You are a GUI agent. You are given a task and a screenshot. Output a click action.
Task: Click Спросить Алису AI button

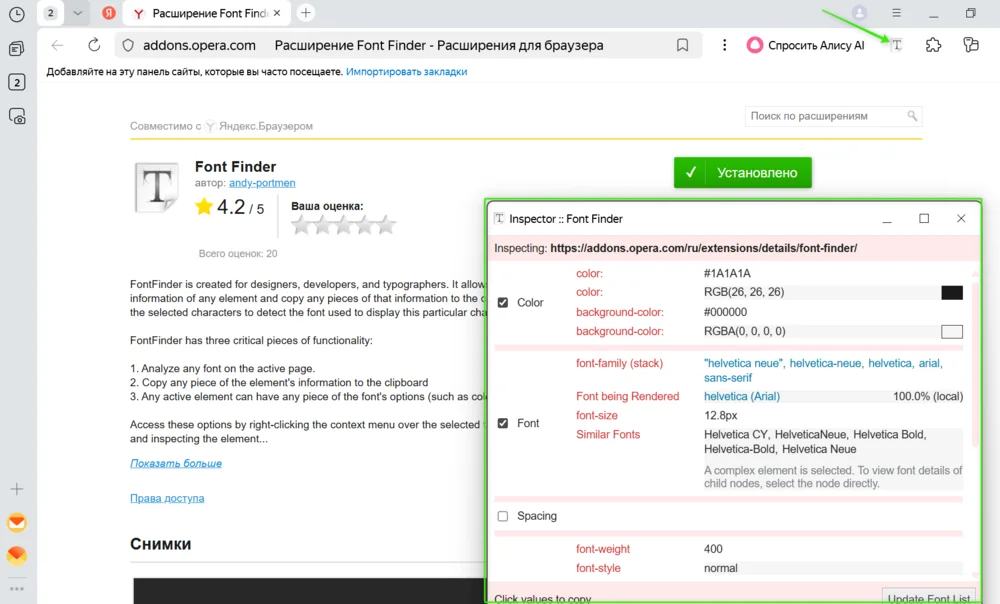click(x=805, y=45)
